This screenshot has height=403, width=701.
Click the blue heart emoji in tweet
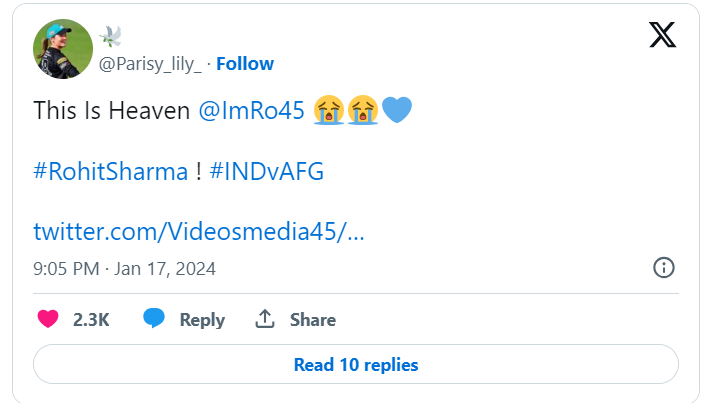(397, 110)
